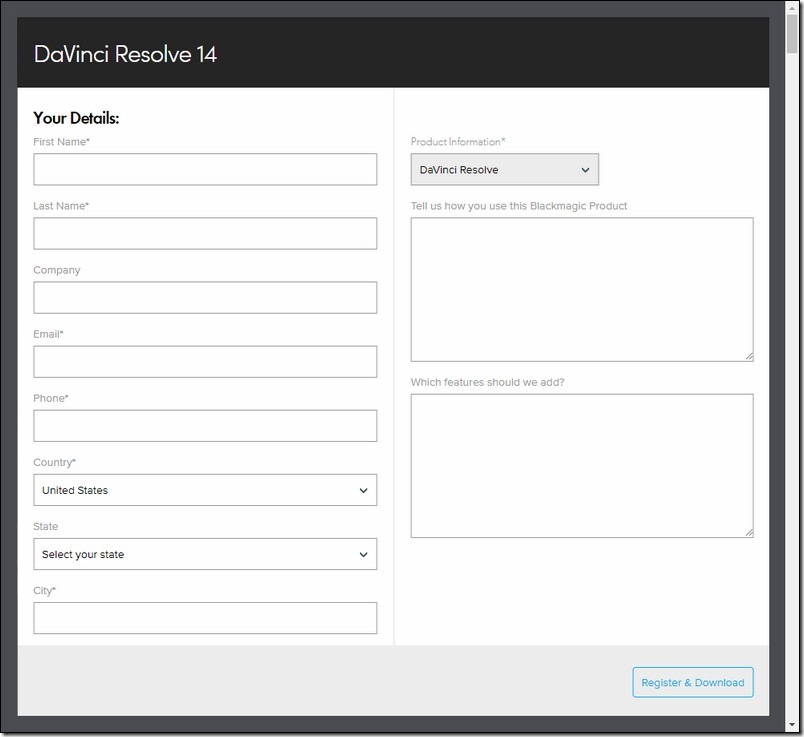The width and height of the screenshot is (804, 737).
Task: Select the Phone input field
Action: click(205, 426)
